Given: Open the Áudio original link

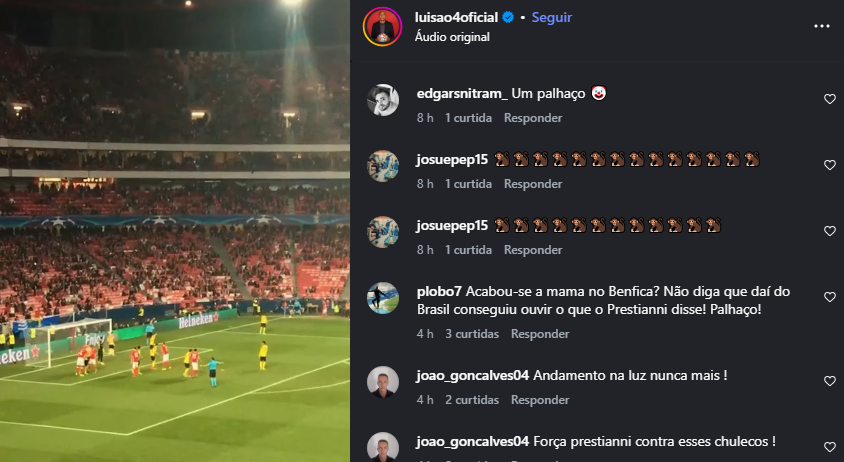Looking at the screenshot, I should pyautogui.click(x=452, y=37).
